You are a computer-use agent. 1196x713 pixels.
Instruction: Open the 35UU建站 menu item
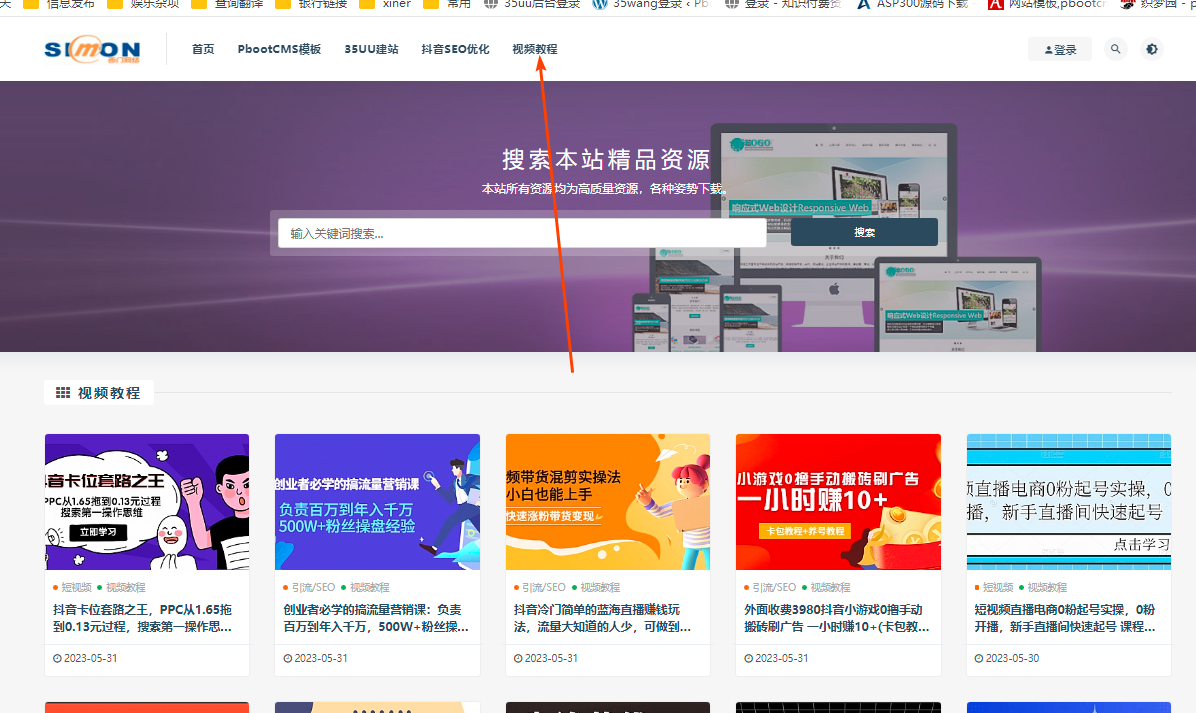pyautogui.click(x=371, y=49)
